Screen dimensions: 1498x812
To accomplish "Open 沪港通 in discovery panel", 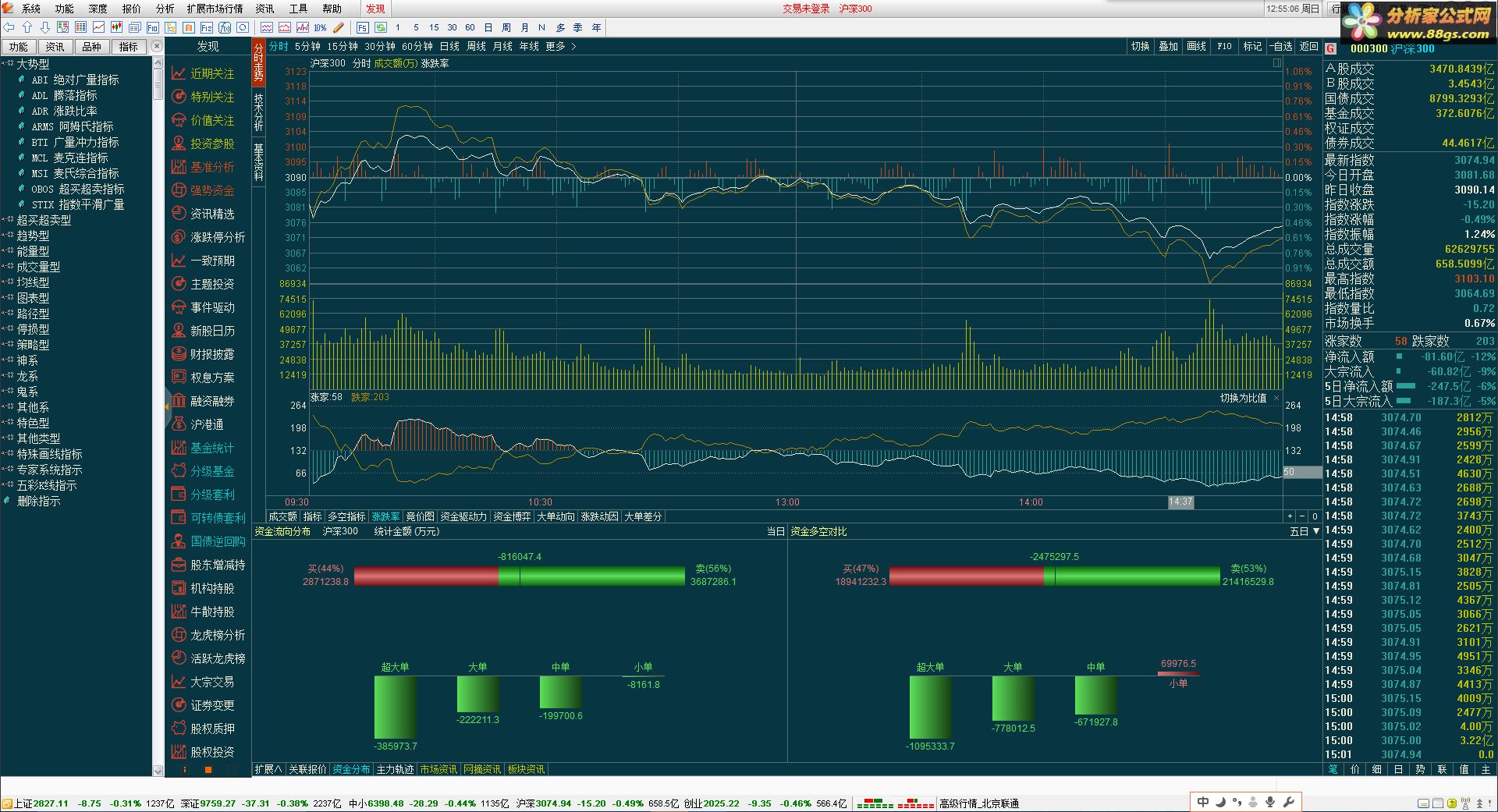I will click(207, 424).
